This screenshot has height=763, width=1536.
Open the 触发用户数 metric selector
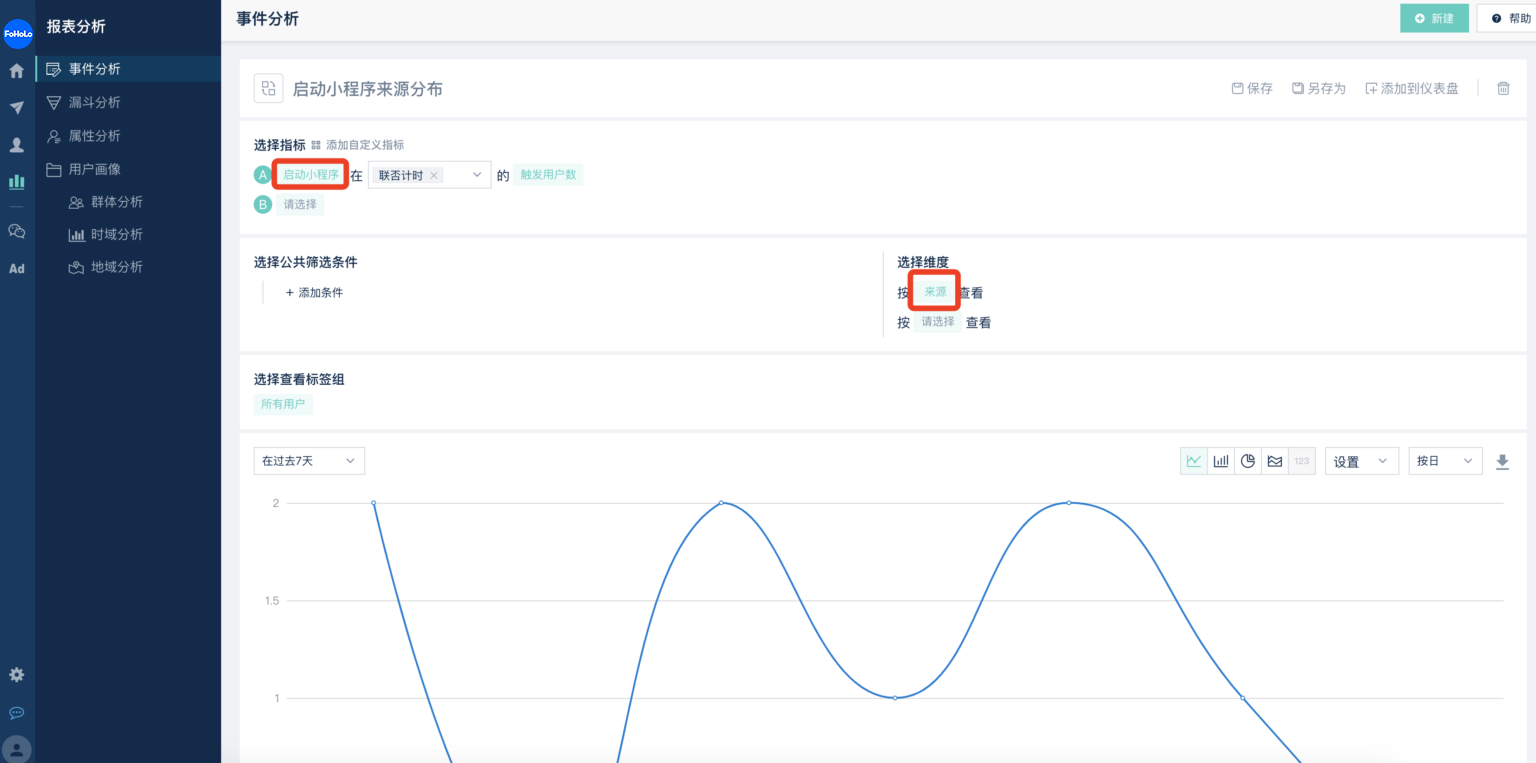tap(548, 175)
